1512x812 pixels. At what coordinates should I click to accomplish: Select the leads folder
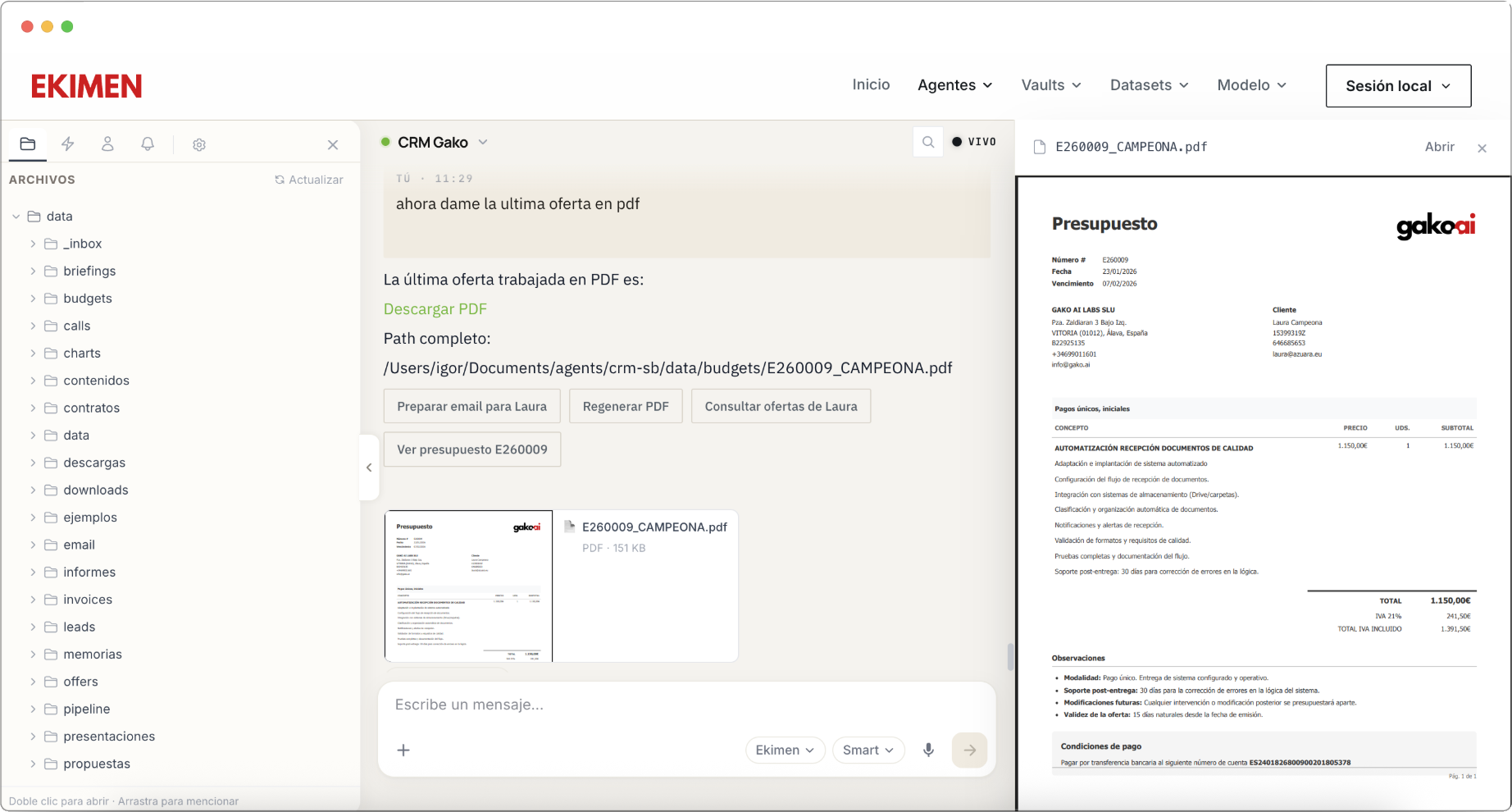pyautogui.click(x=80, y=627)
